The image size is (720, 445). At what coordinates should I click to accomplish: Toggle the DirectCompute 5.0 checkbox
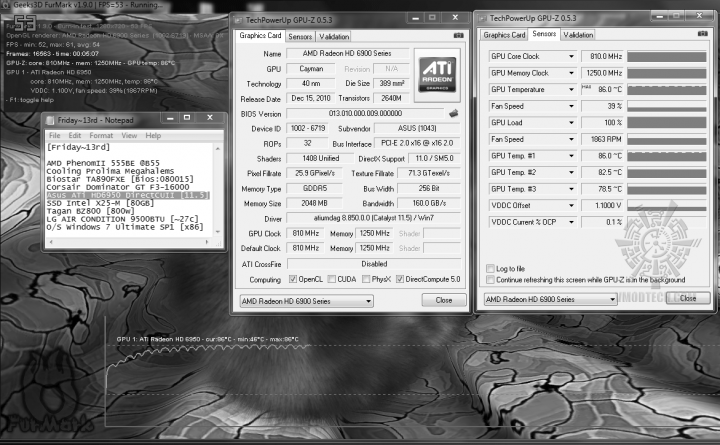click(x=400, y=279)
